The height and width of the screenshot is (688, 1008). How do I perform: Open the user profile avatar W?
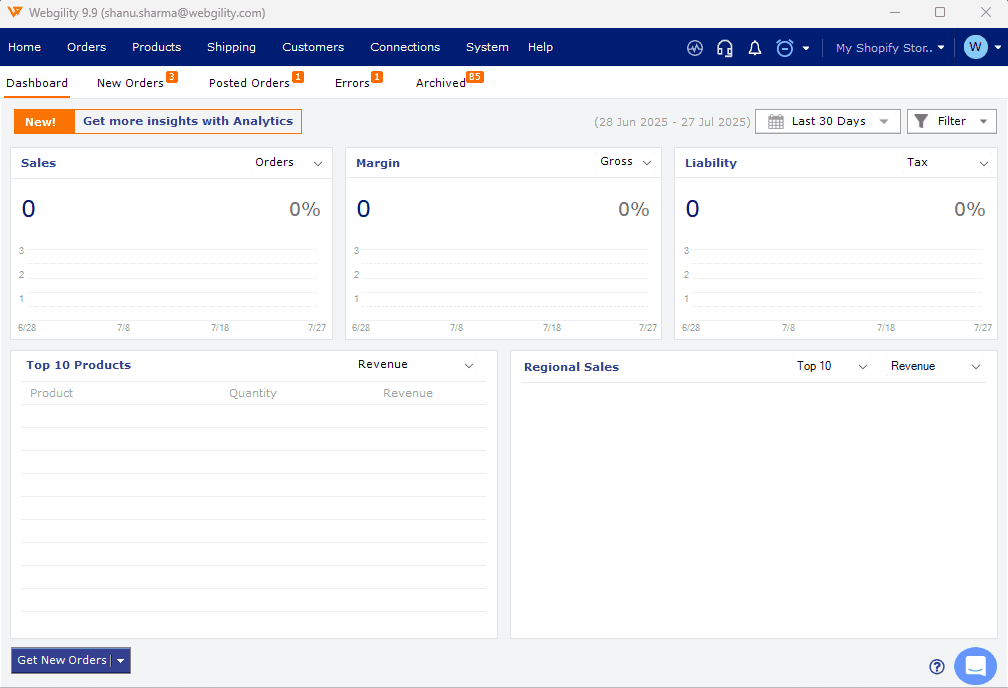coord(975,47)
